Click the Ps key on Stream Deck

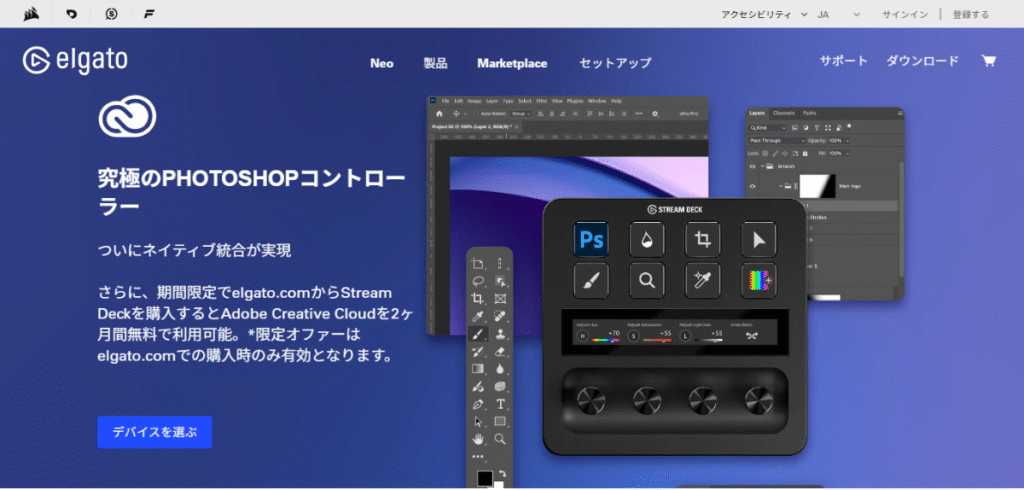pyautogui.click(x=591, y=240)
